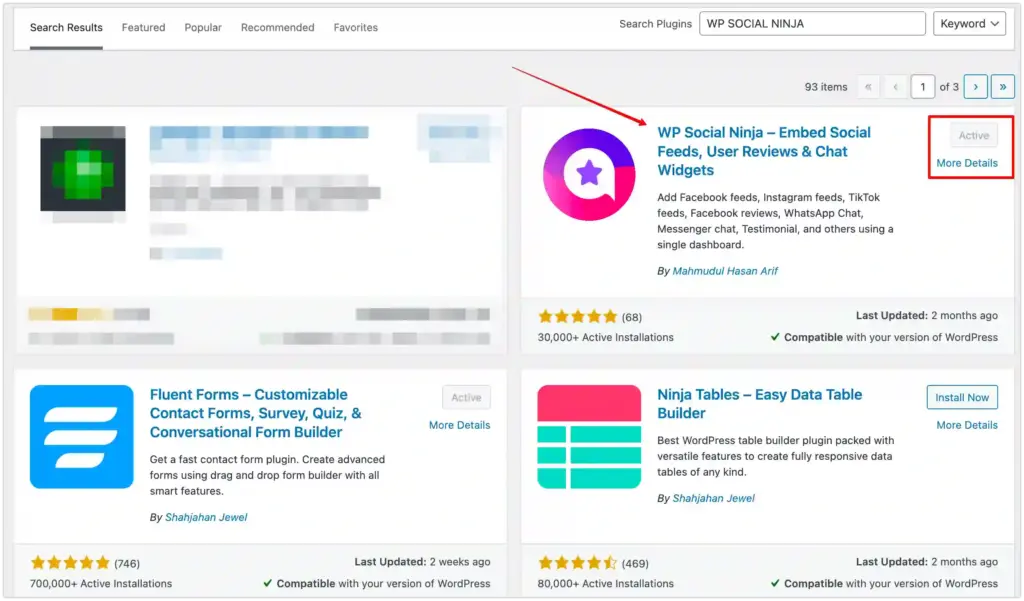The height and width of the screenshot is (601, 1024).
Task: Open More Details for Fluent Forms
Action: point(459,425)
